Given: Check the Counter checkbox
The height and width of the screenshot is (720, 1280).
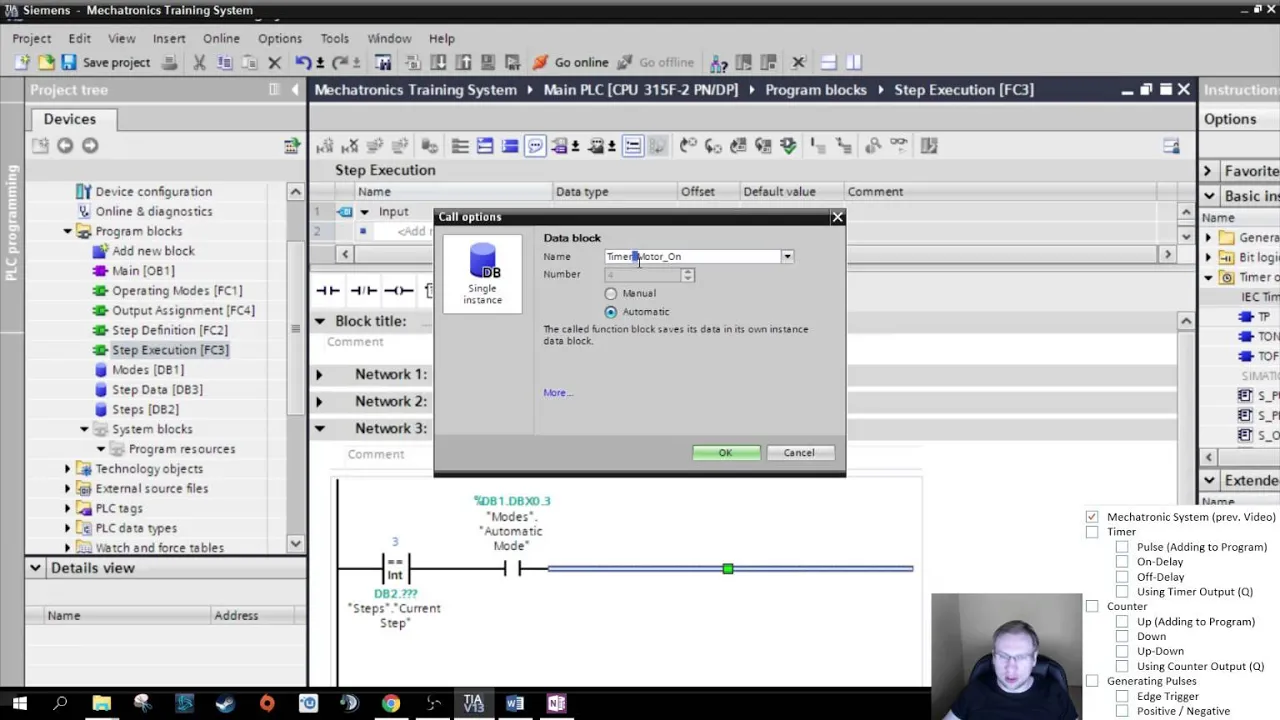Looking at the screenshot, I should 1092,606.
